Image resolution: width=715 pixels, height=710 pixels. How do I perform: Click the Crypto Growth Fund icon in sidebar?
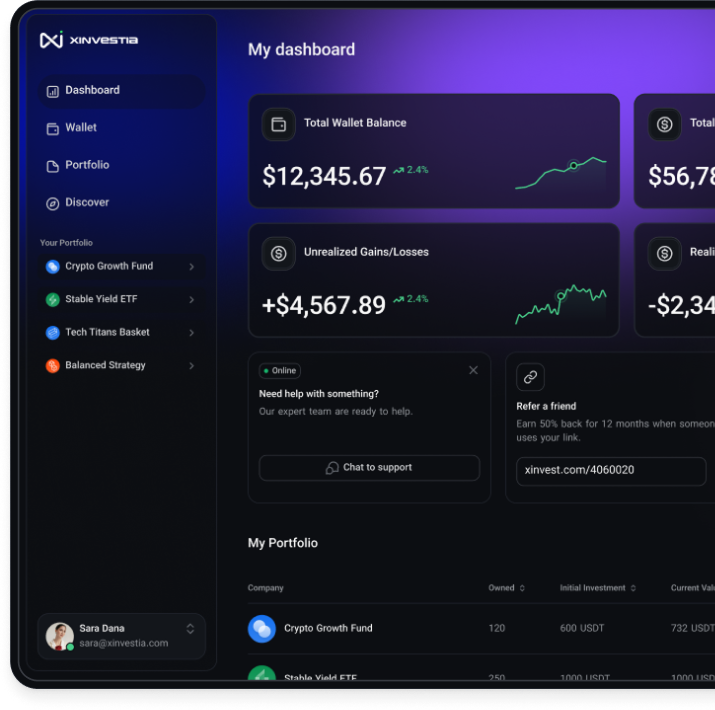pos(53,267)
